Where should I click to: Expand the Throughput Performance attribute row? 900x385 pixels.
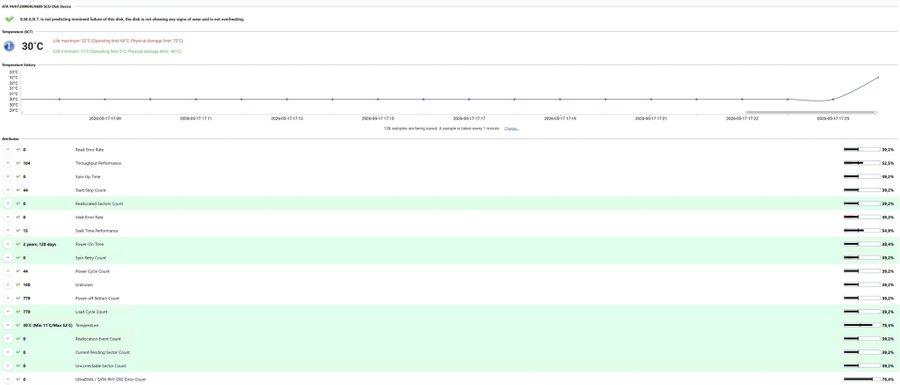7,163
